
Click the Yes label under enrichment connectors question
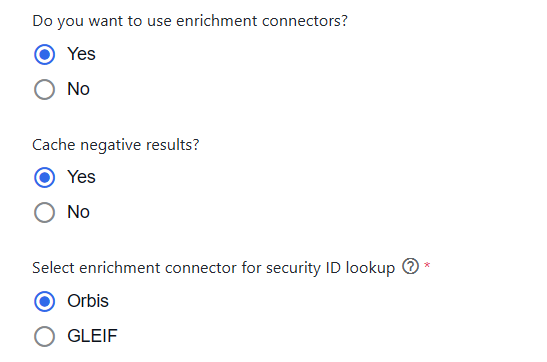tap(81, 54)
